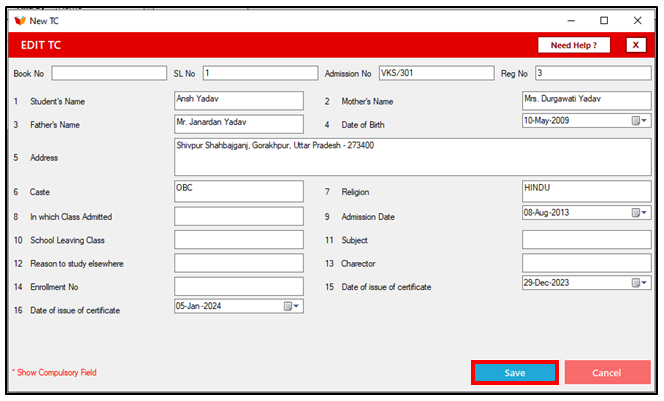Click Father's Name field Mr. Janardan Yadav
664x401 pixels.
tap(239, 124)
